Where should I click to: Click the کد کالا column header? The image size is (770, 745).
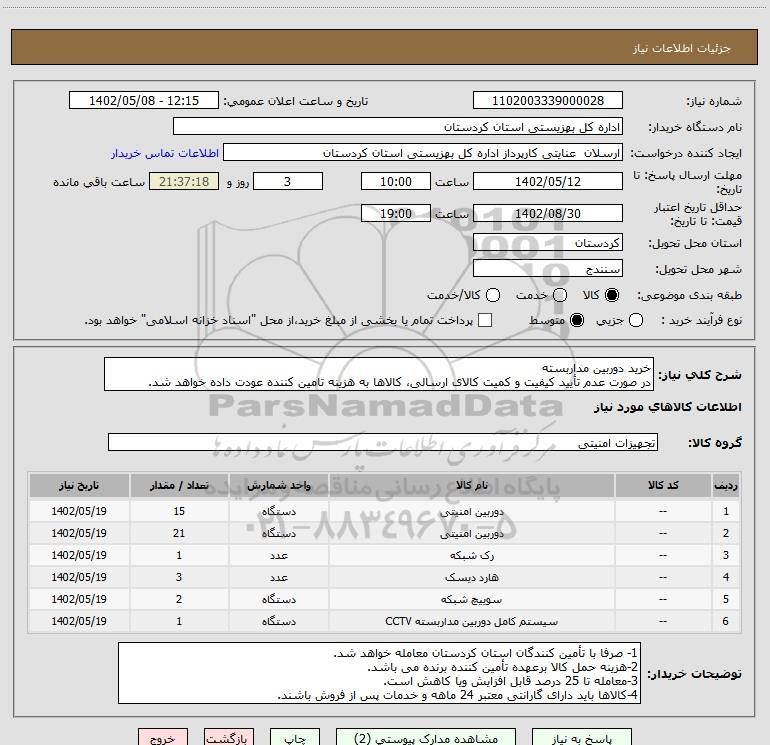[x=663, y=485]
